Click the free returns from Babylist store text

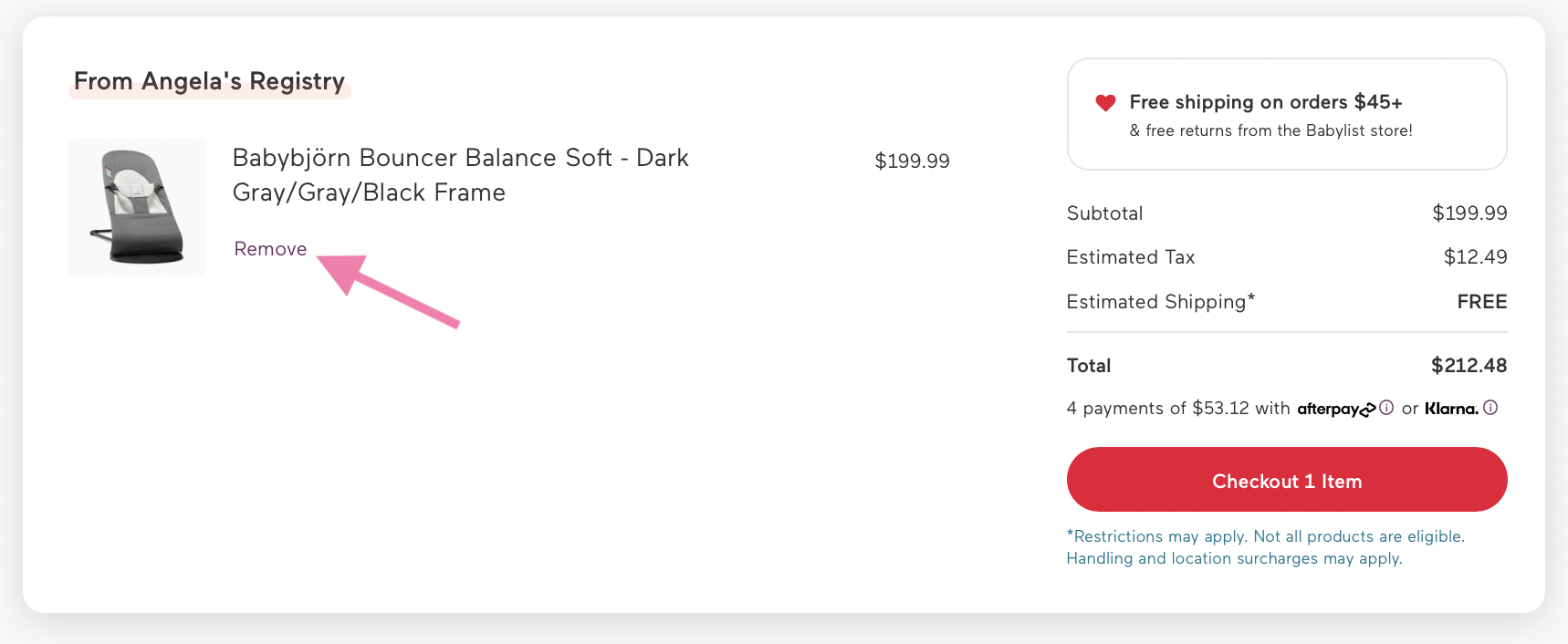click(x=1270, y=130)
